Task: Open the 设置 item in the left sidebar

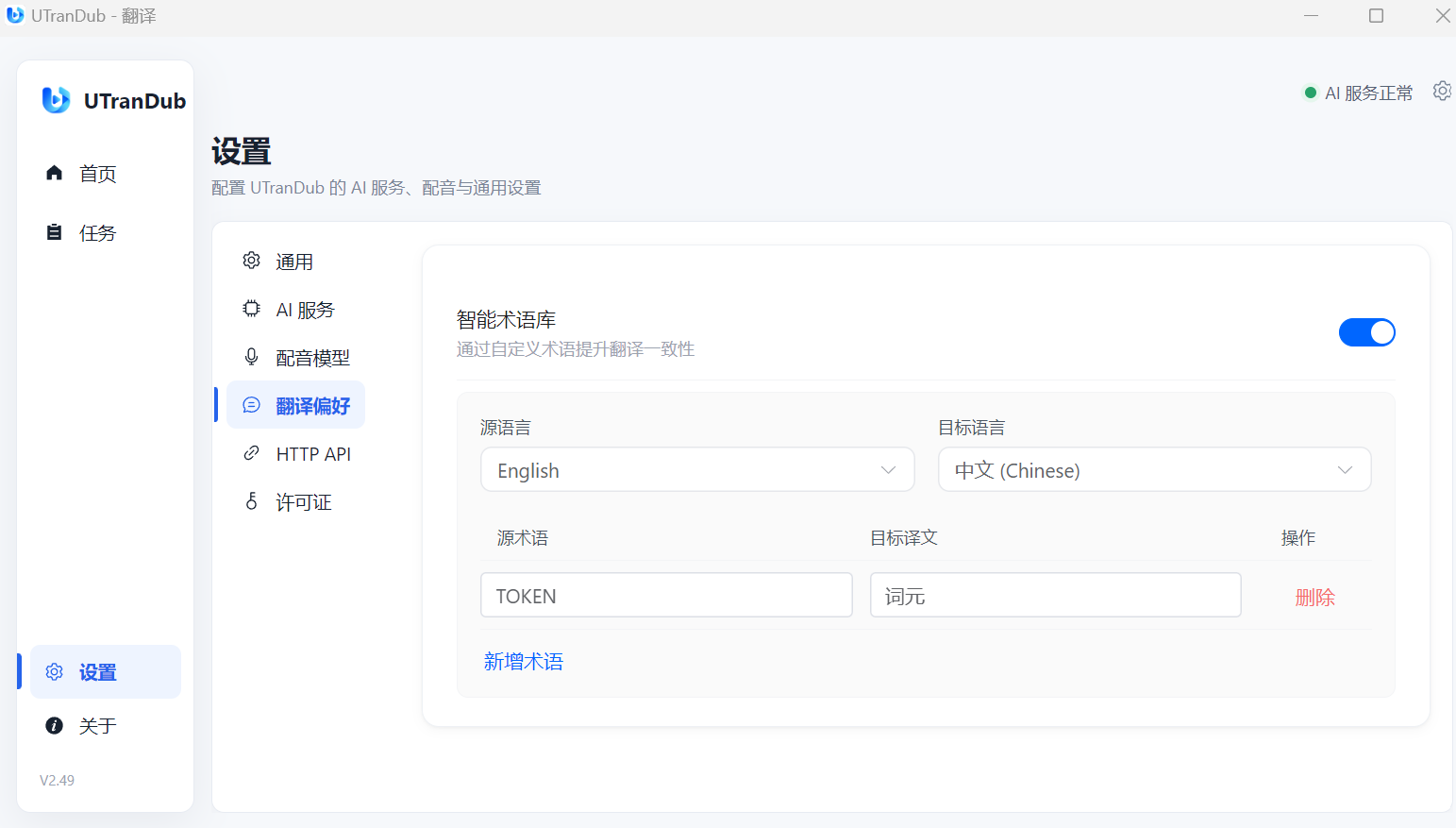Action: [106, 672]
